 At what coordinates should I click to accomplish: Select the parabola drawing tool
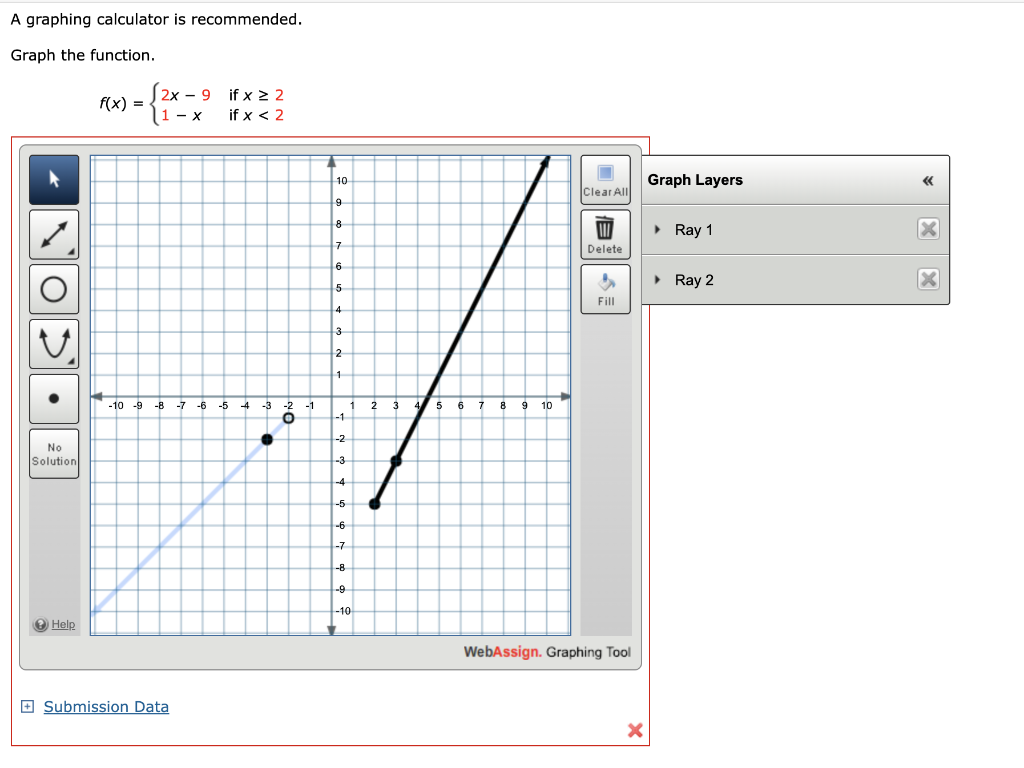pos(53,342)
